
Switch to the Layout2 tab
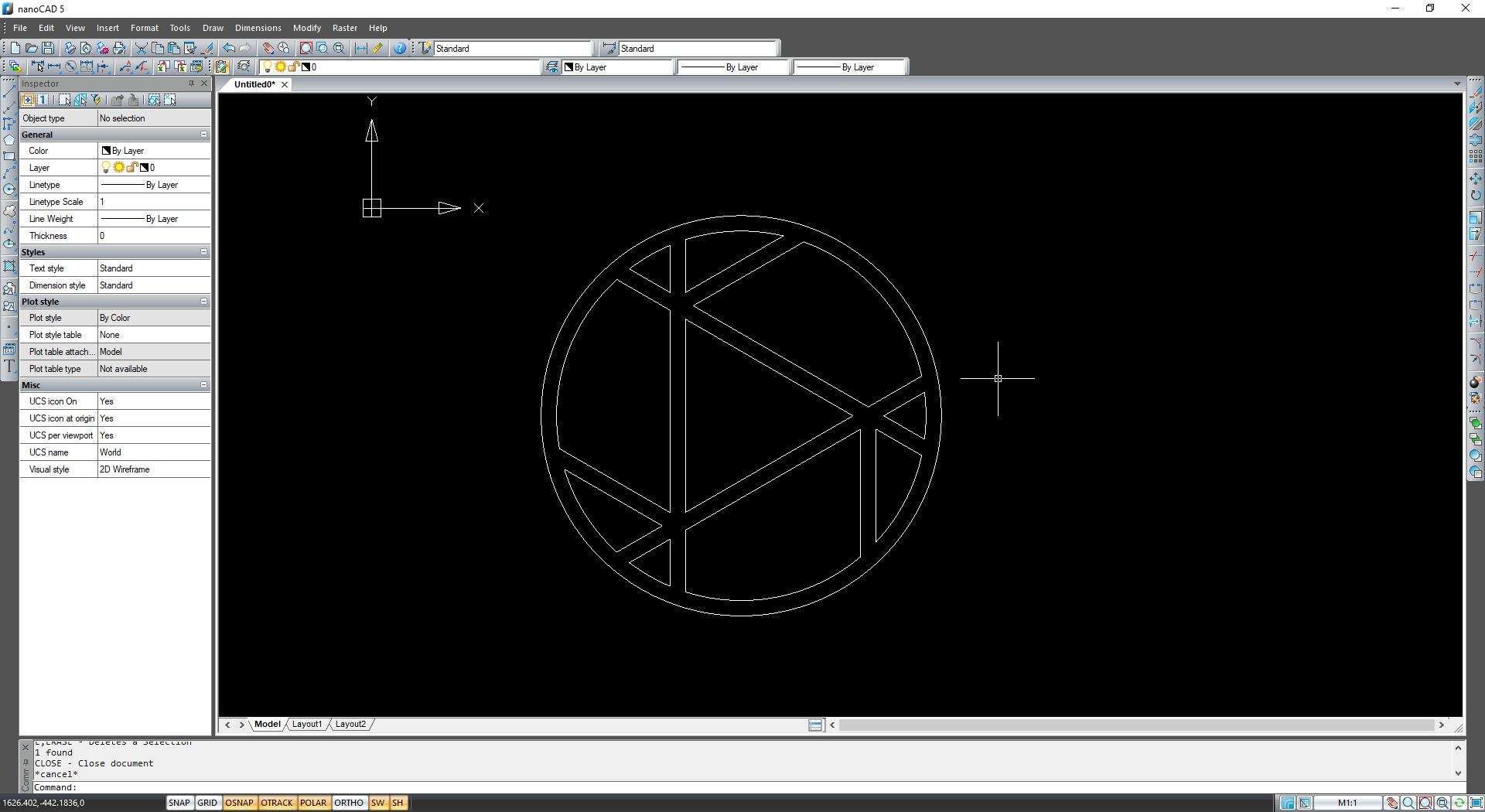(350, 725)
